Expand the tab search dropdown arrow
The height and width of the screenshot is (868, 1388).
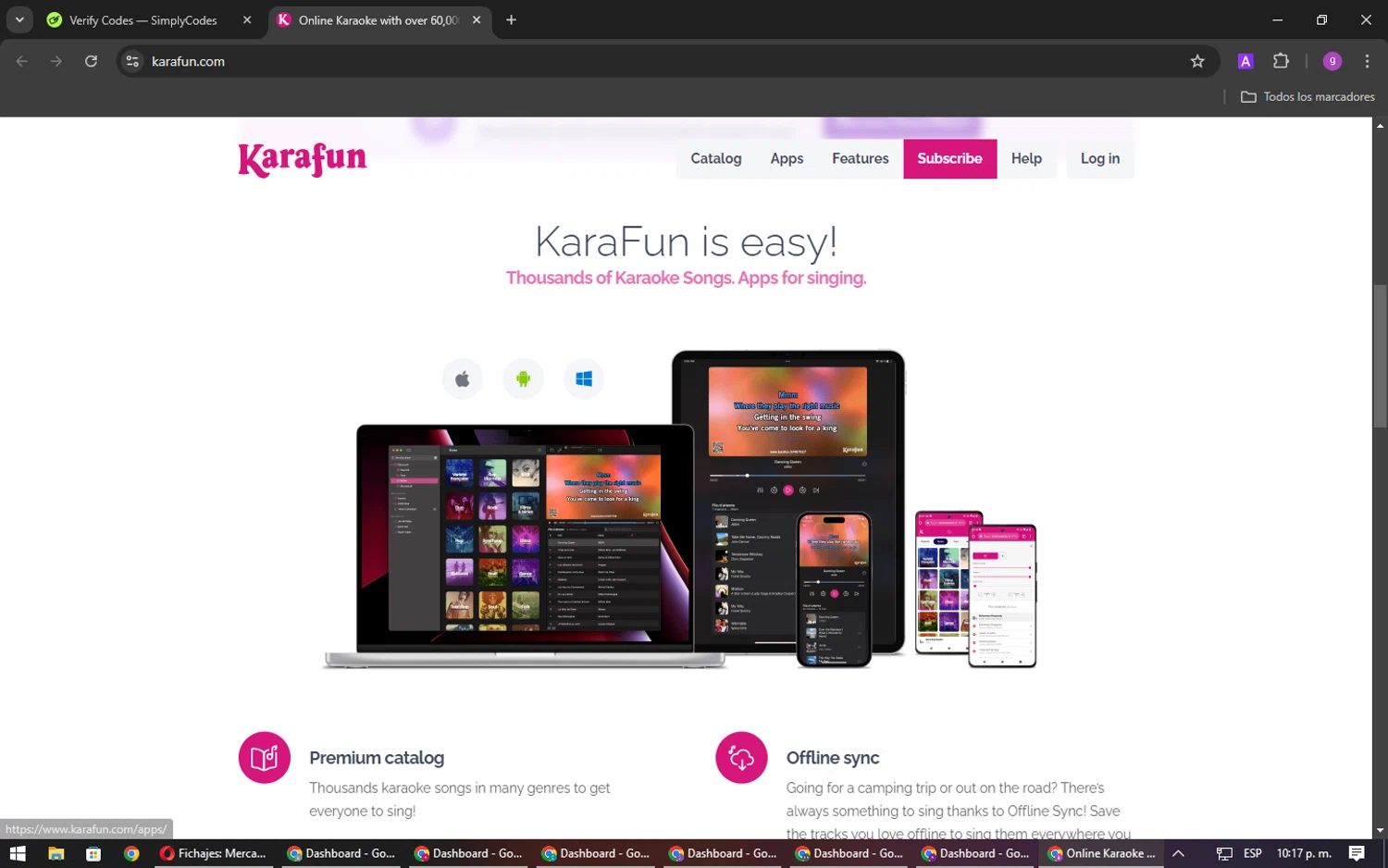tap(19, 19)
